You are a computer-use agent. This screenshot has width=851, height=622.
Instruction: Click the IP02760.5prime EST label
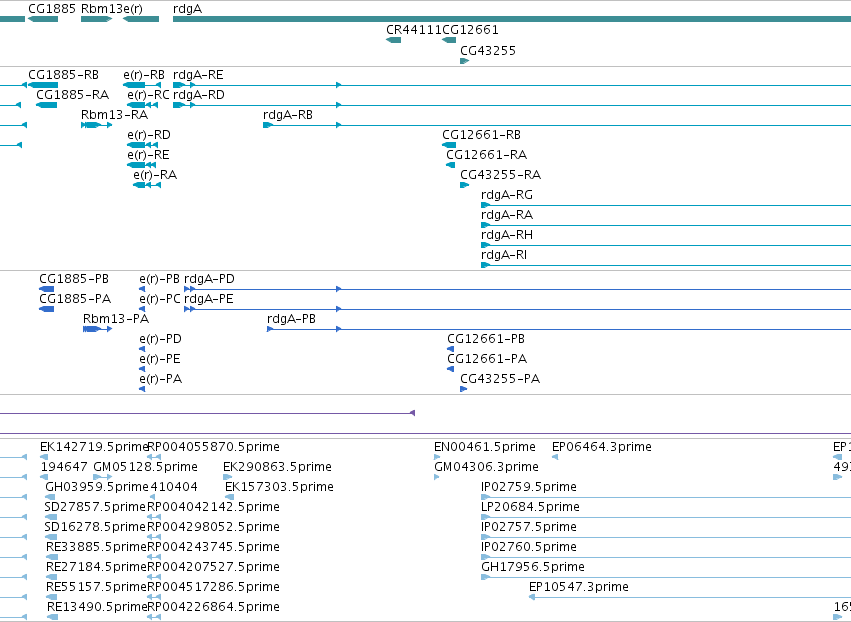(529, 548)
